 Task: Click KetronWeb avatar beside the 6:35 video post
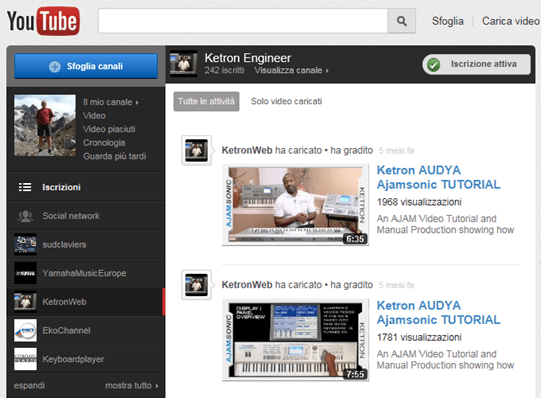pyautogui.click(x=196, y=150)
